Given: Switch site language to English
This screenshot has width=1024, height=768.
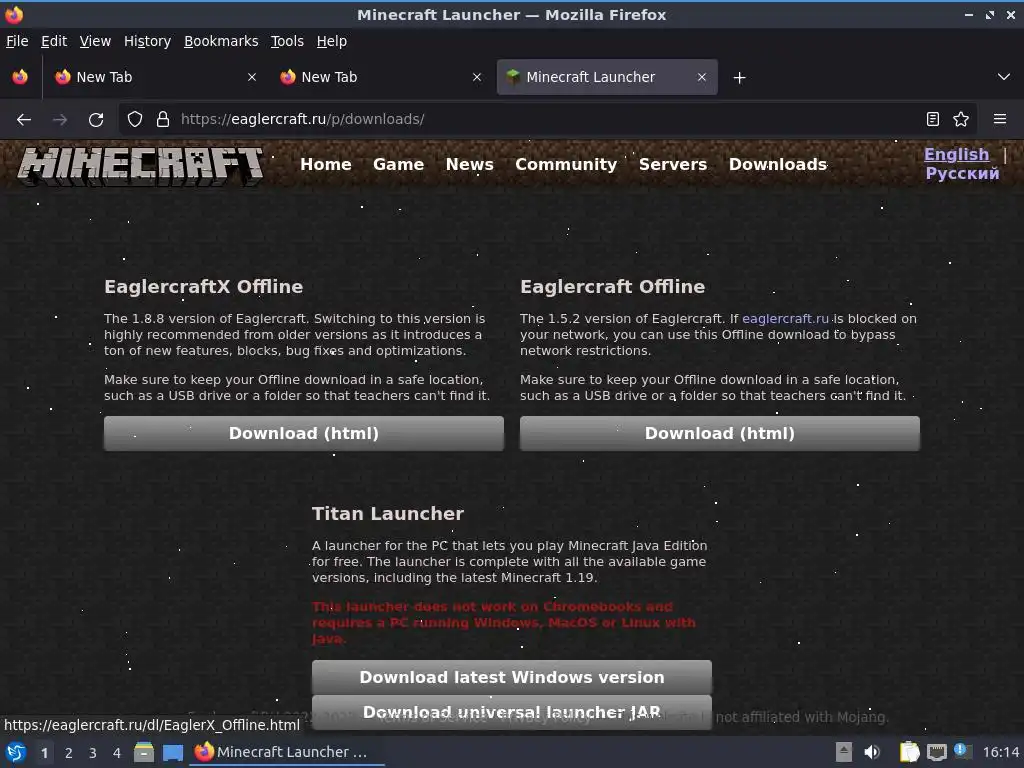Looking at the screenshot, I should (956, 155).
